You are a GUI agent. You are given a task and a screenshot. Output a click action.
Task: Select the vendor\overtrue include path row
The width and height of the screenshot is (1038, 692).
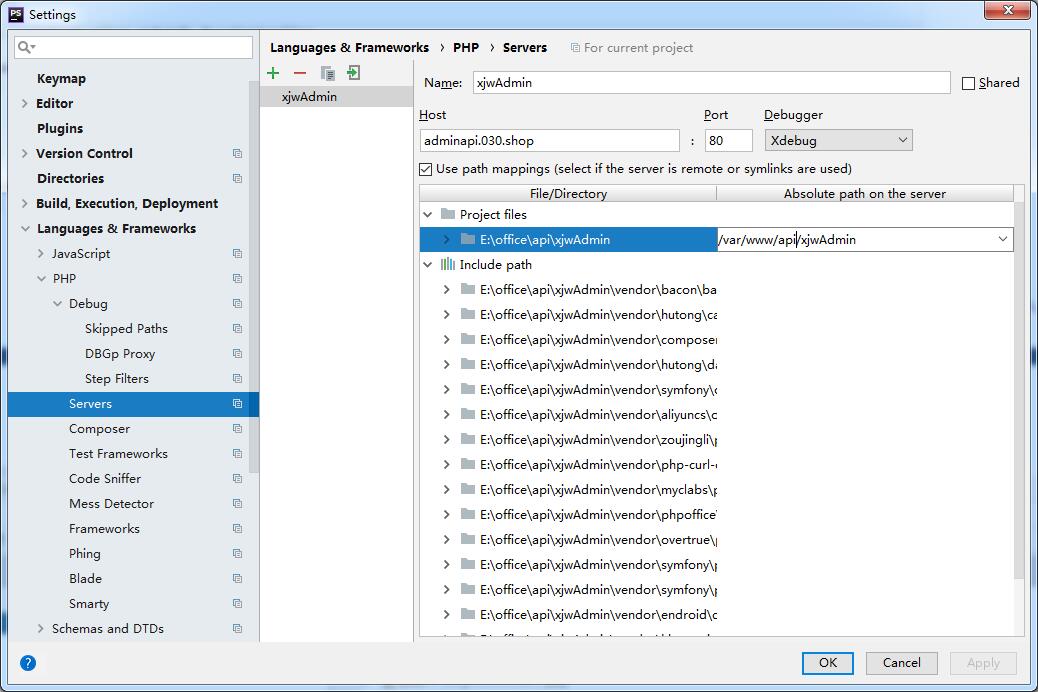point(568,540)
